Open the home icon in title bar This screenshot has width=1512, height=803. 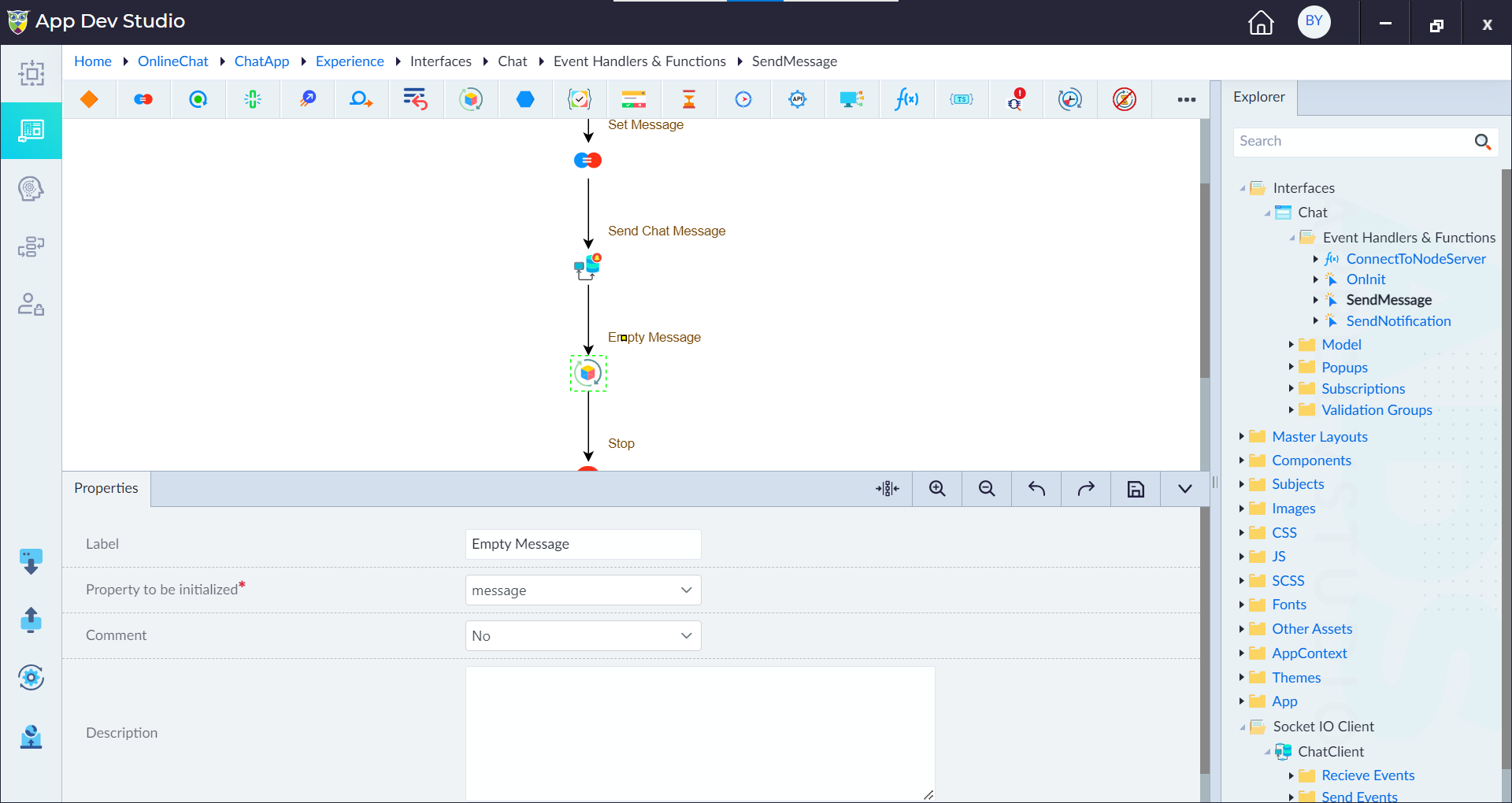[x=1261, y=22]
